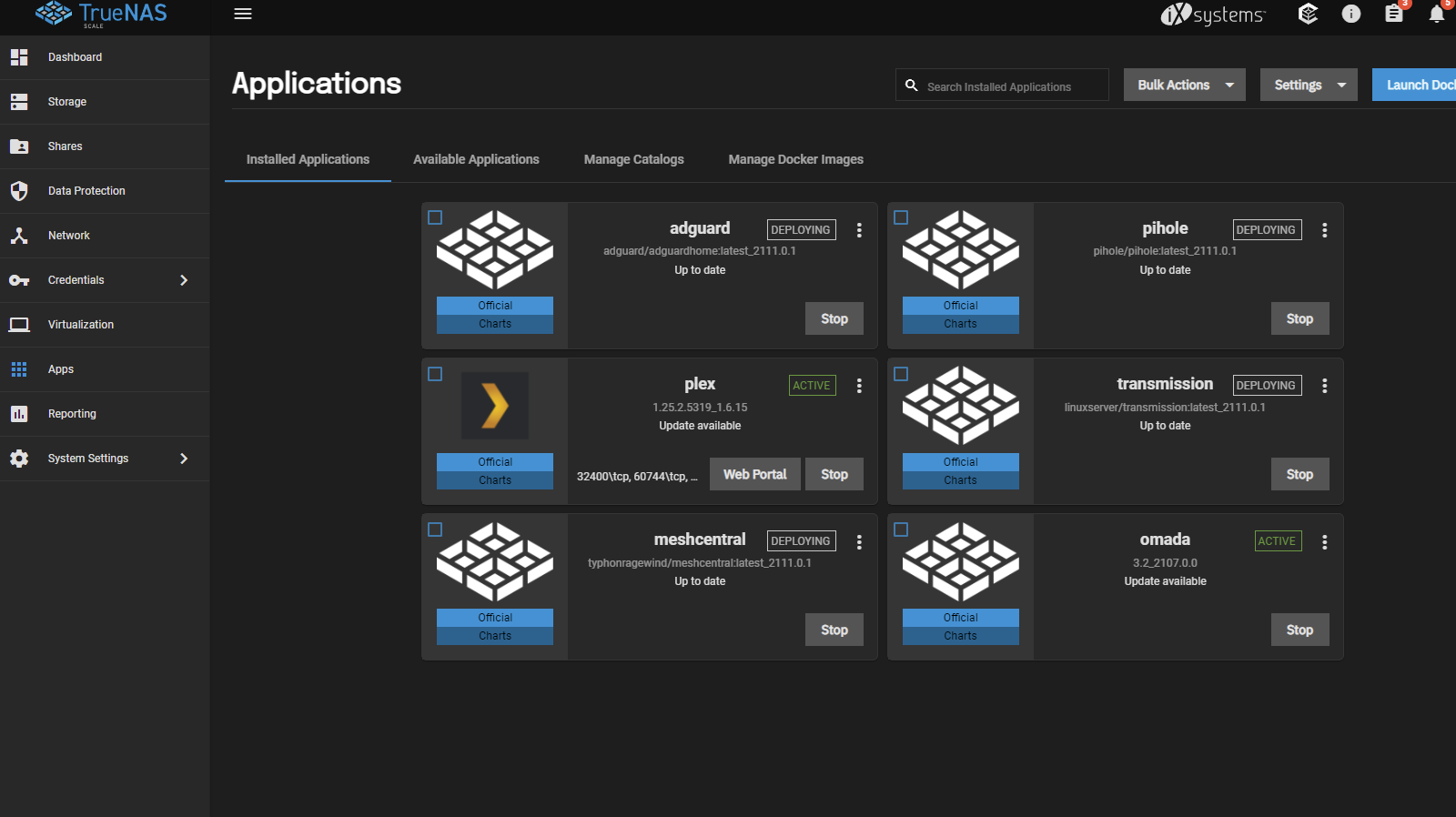Select the meshcentral app checkbox
Screen dimensions: 1456x817
(x=435, y=530)
